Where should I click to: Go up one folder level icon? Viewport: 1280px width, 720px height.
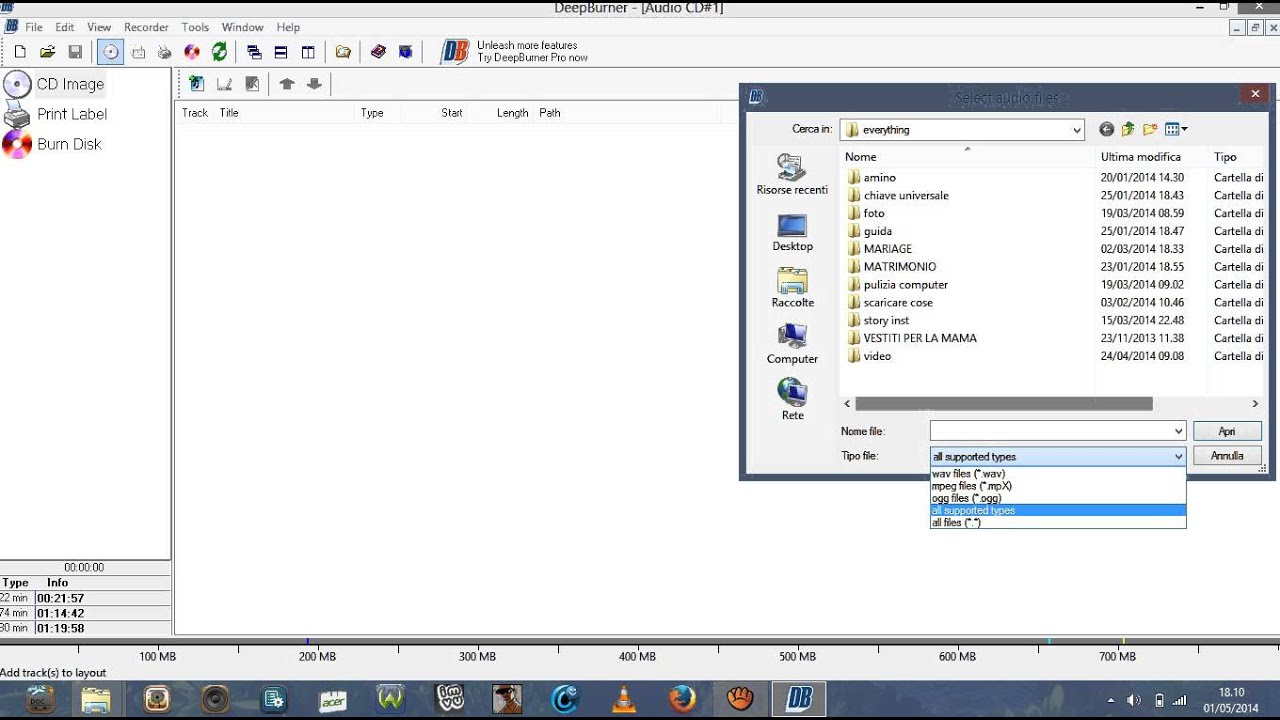pyautogui.click(x=1128, y=129)
